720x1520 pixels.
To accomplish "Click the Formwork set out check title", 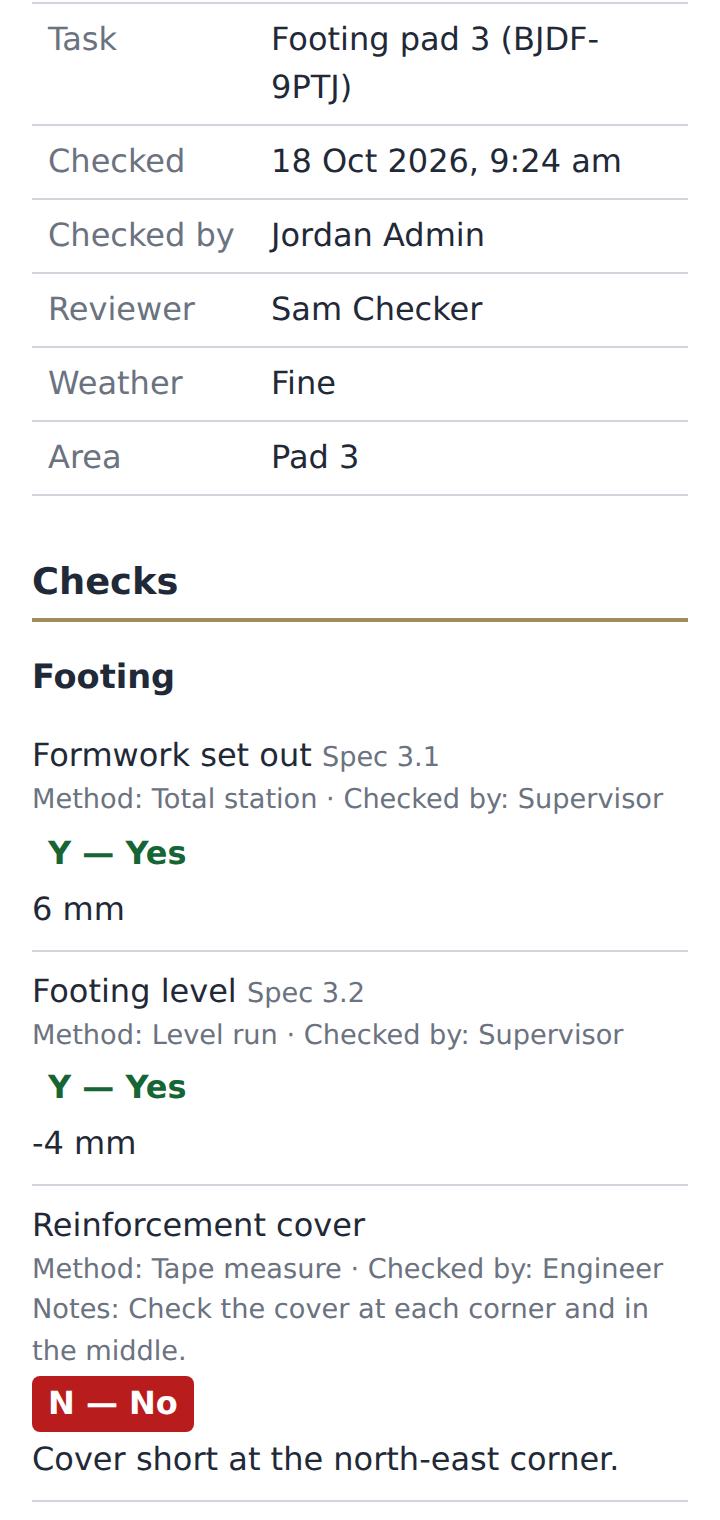I will coord(172,755).
